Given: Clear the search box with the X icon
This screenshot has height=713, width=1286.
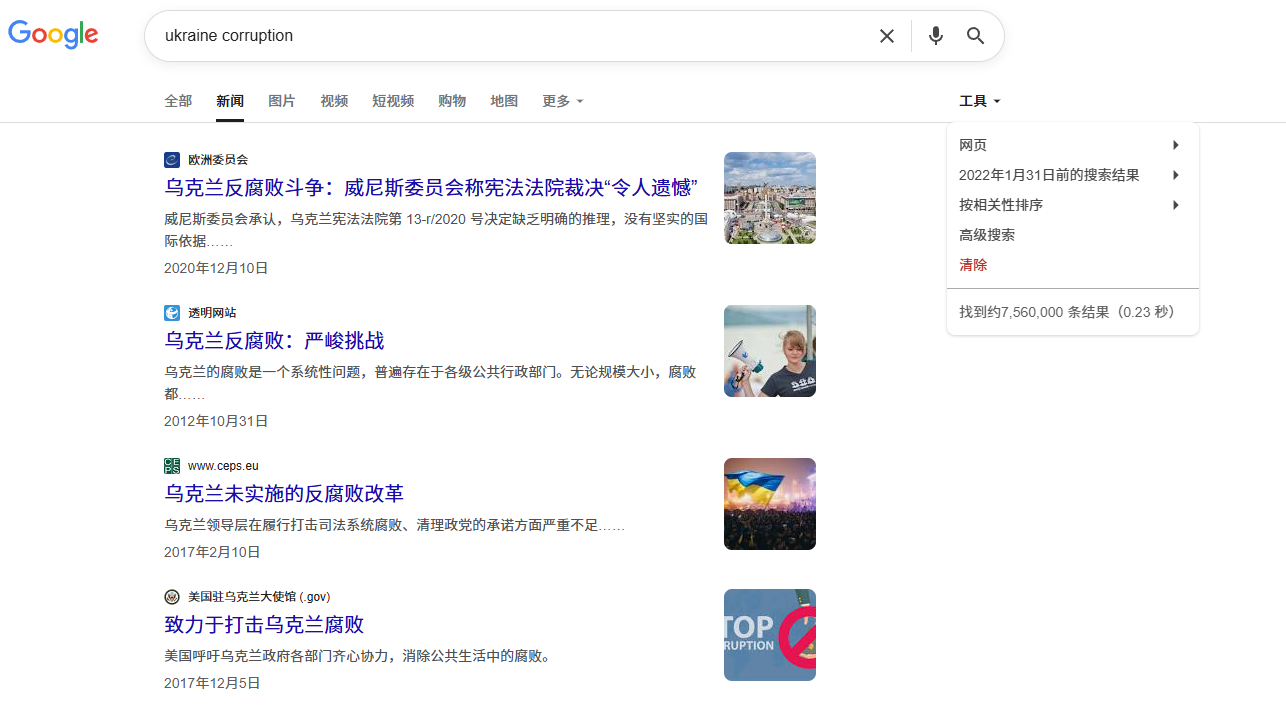Looking at the screenshot, I should click(887, 36).
